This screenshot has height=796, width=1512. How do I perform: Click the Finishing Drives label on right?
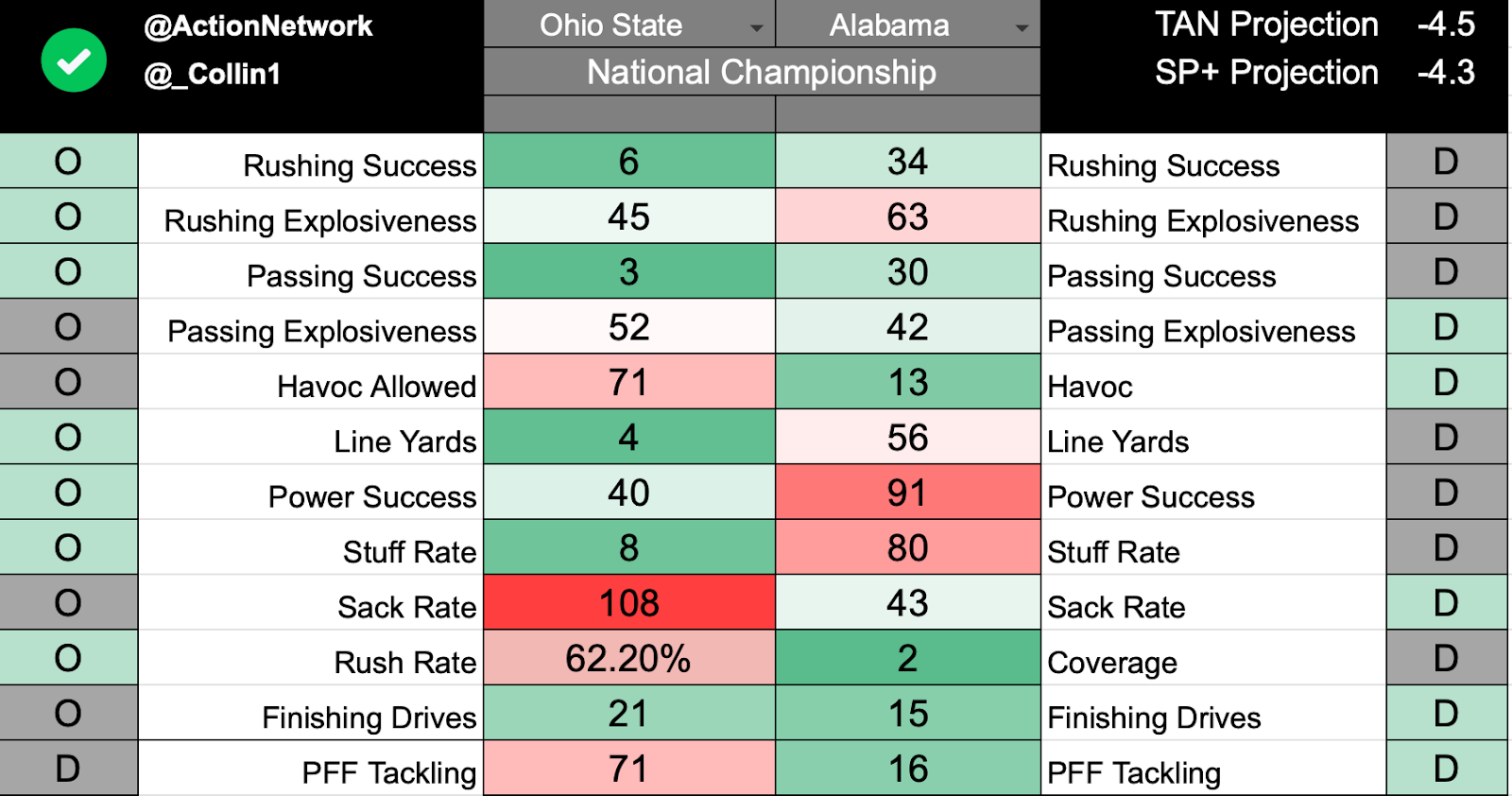pyautogui.click(x=1154, y=718)
